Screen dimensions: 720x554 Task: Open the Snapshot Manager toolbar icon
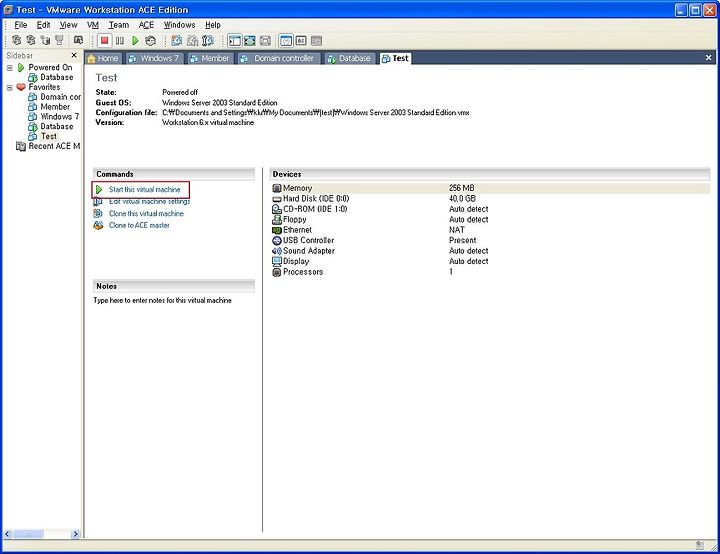tap(208, 41)
